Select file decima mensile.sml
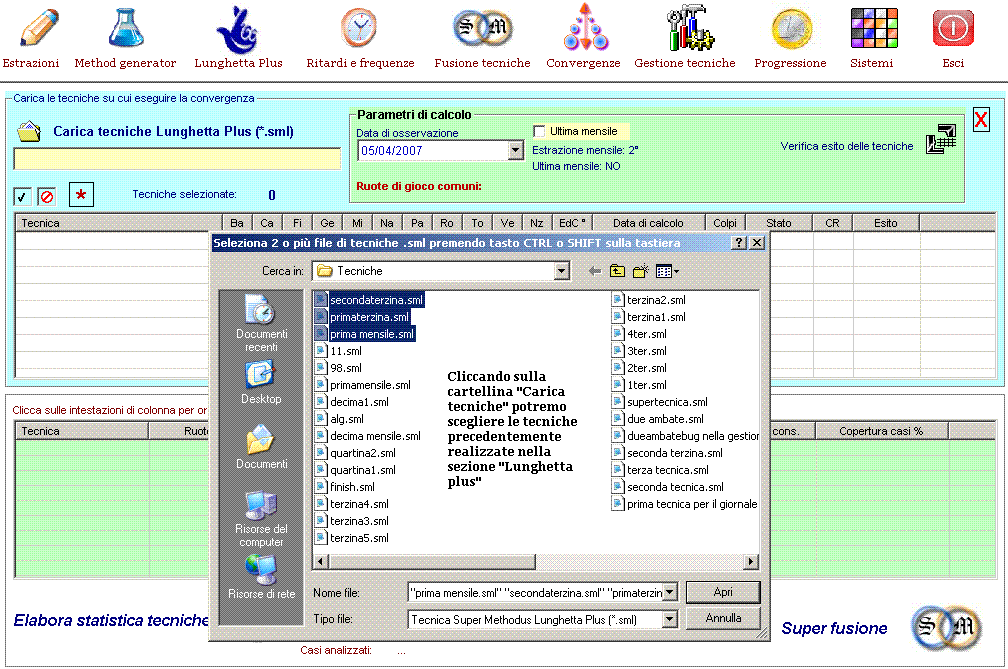This screenshot has height=669, width=1008. (x=368, y=436)
